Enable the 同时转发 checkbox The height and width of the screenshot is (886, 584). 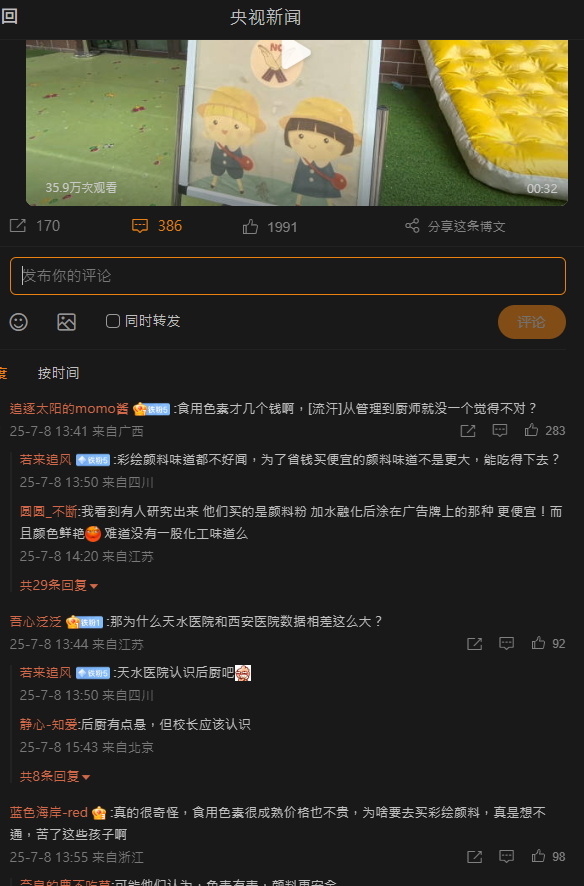[113, 321]
